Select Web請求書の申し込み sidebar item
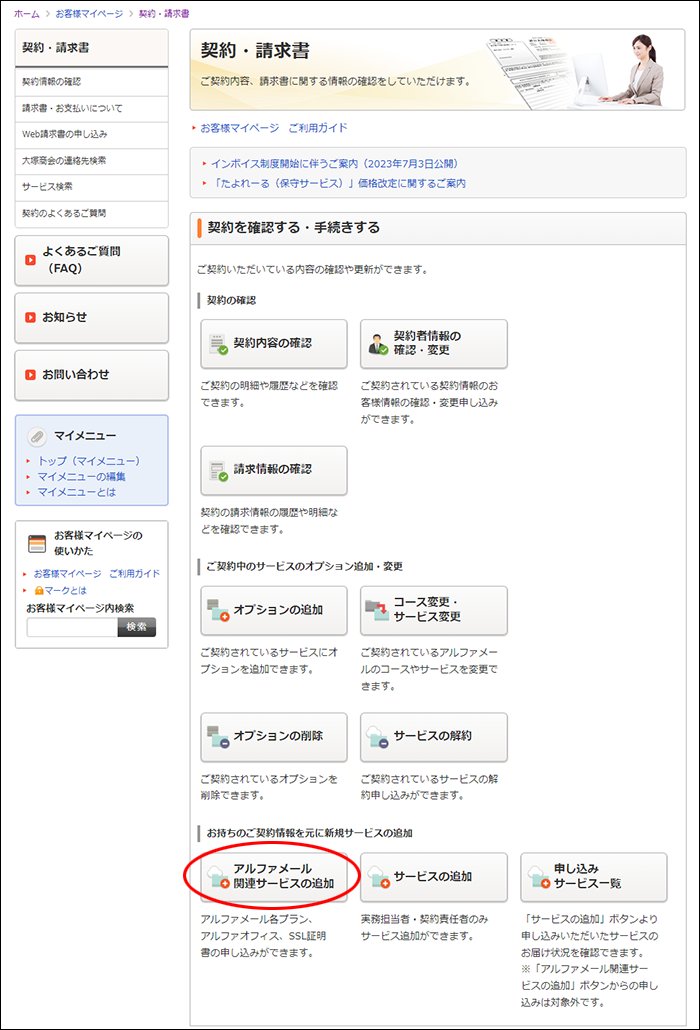 (x=91, y=135)
